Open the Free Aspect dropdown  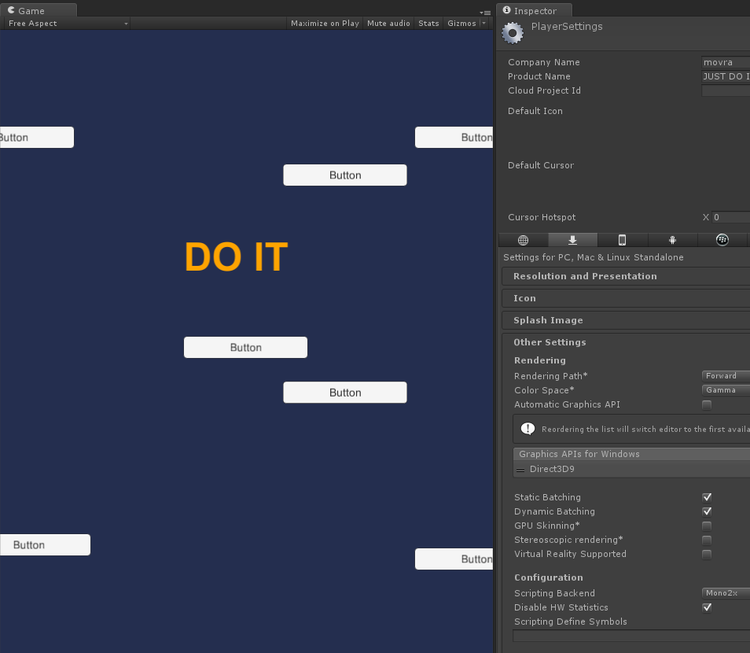click(67, 23)
